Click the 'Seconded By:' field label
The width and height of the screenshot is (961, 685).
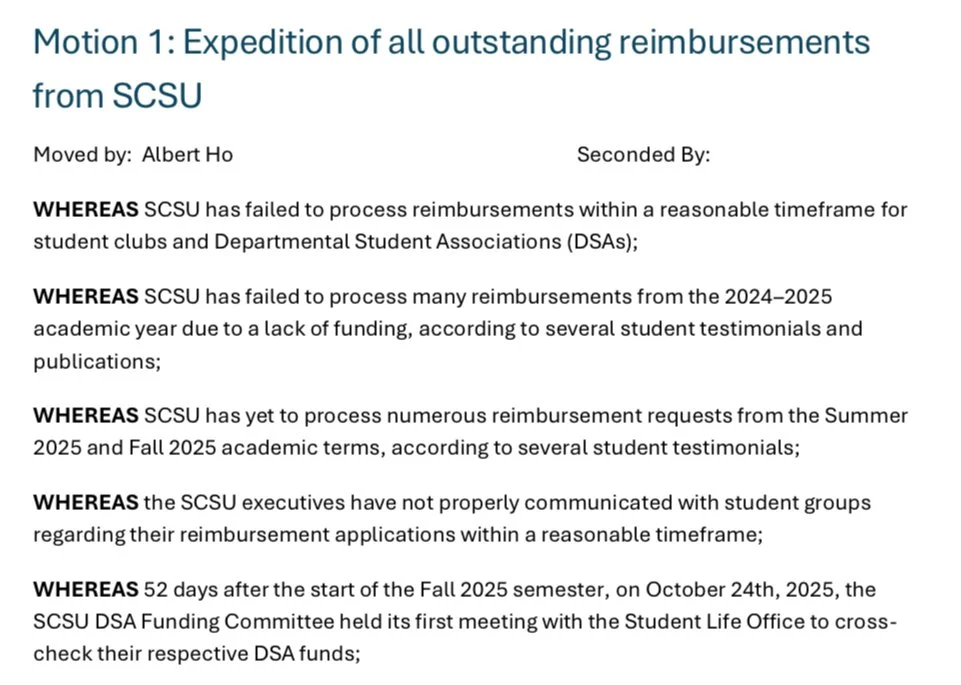point(643,154)
